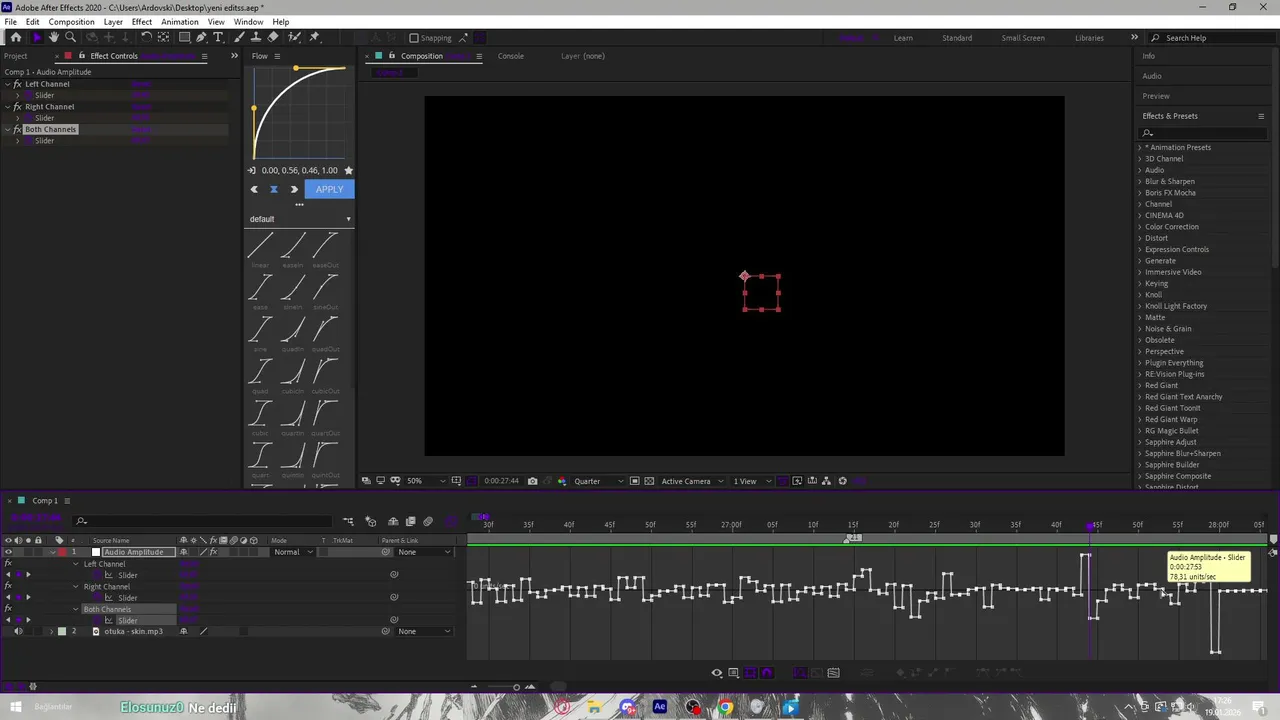Viewport: 1280px width, 720px height.
Task: Open parent dropdown for otuka - skin.mp3
Action: coord(424,631)
